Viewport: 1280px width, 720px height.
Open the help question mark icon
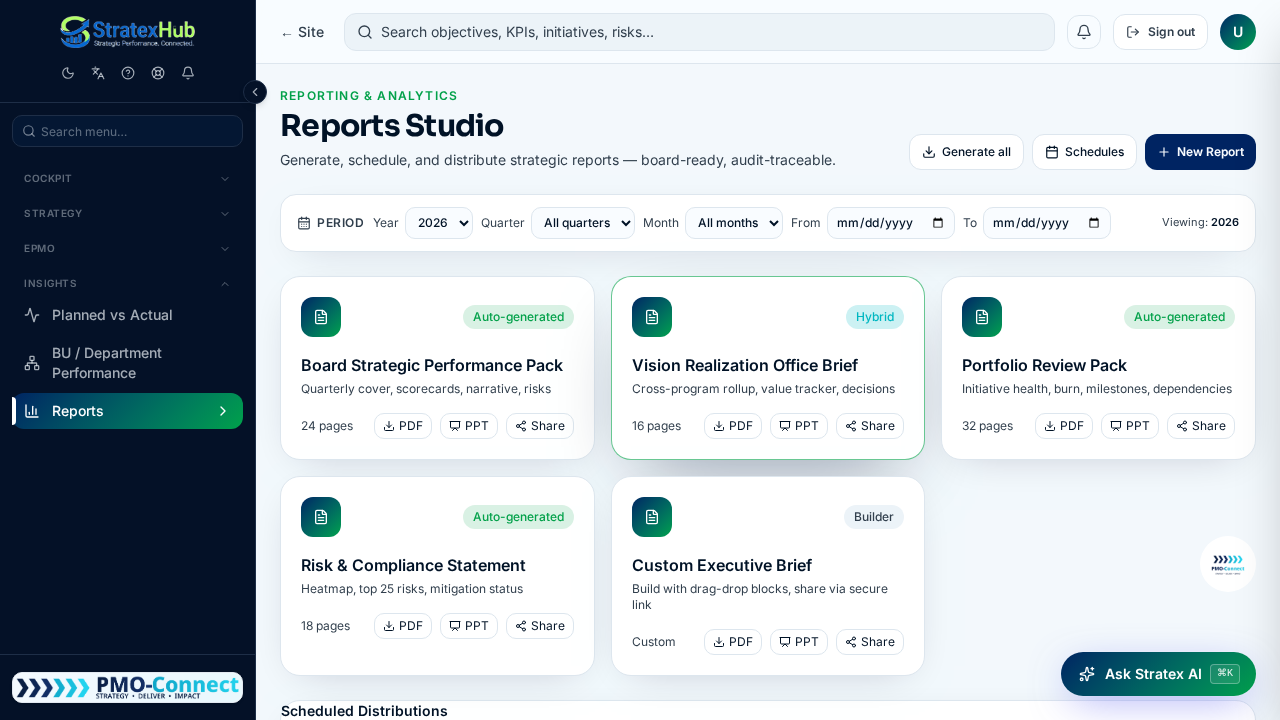[x=128, y=73]
